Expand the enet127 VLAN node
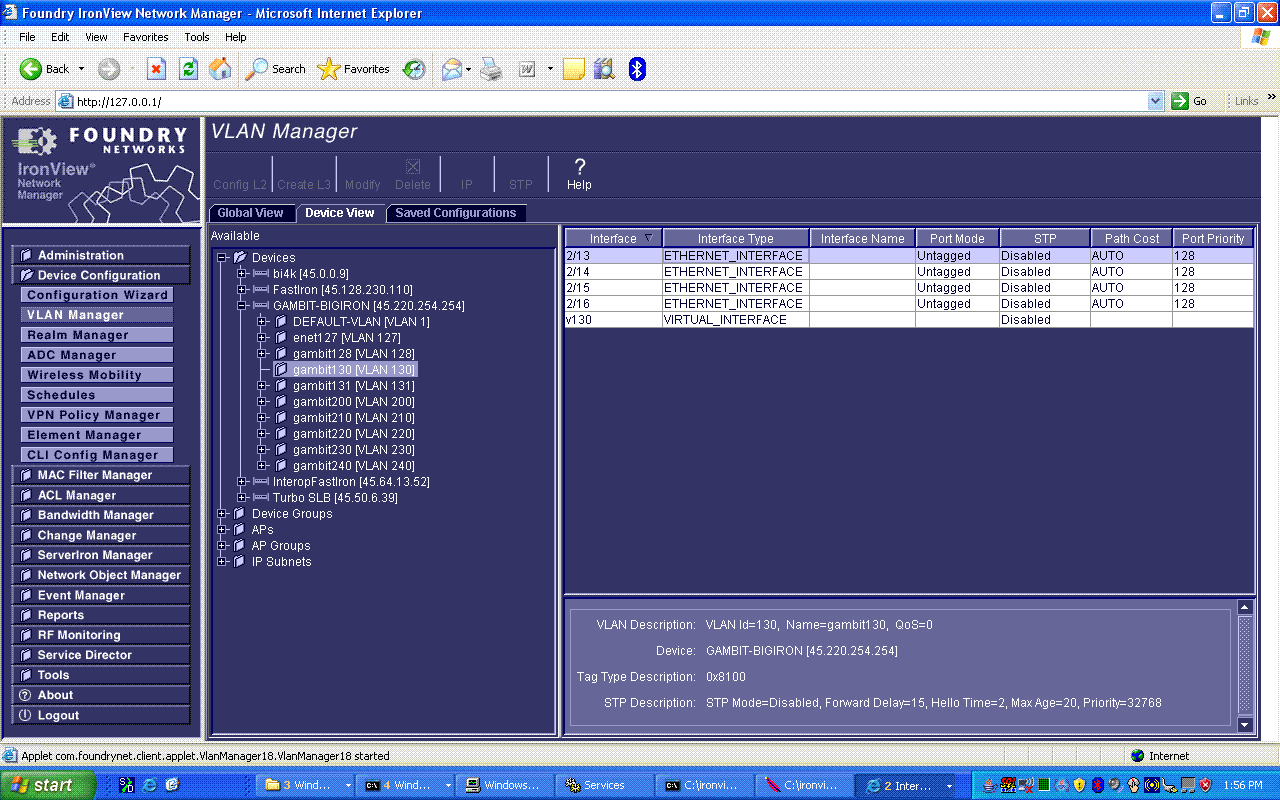 tap(262, 338)
